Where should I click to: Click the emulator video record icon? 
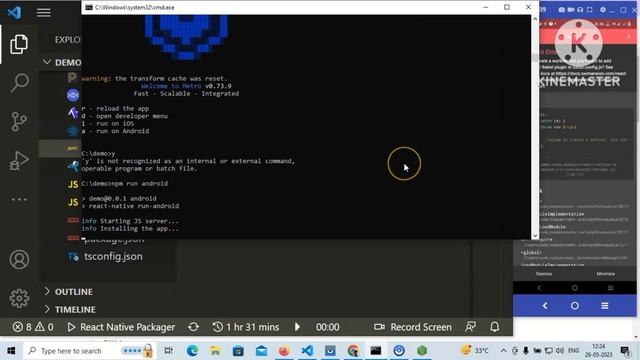[571, 9]
